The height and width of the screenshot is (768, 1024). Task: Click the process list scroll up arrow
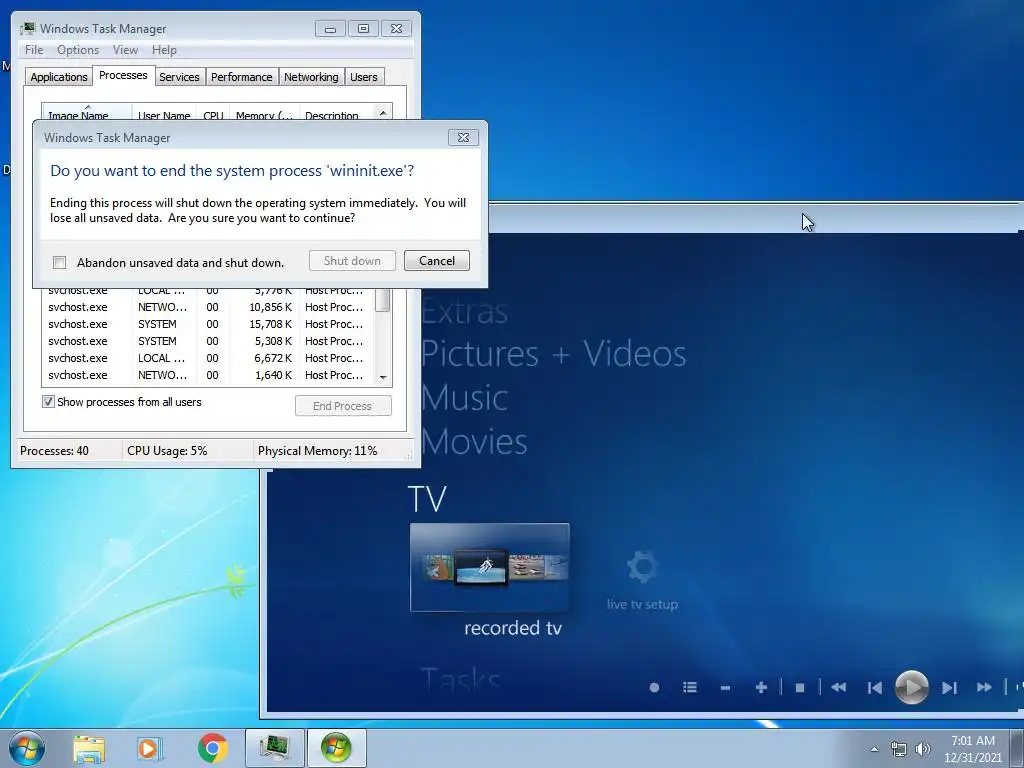[x=383, y=112]
